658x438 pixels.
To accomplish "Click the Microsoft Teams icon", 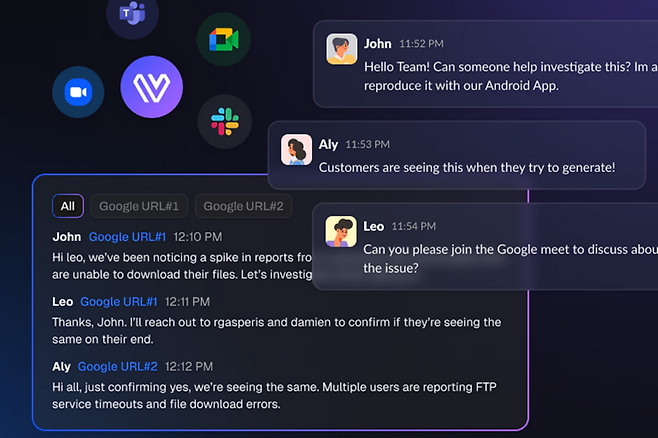I will click(x=132, y=14).
